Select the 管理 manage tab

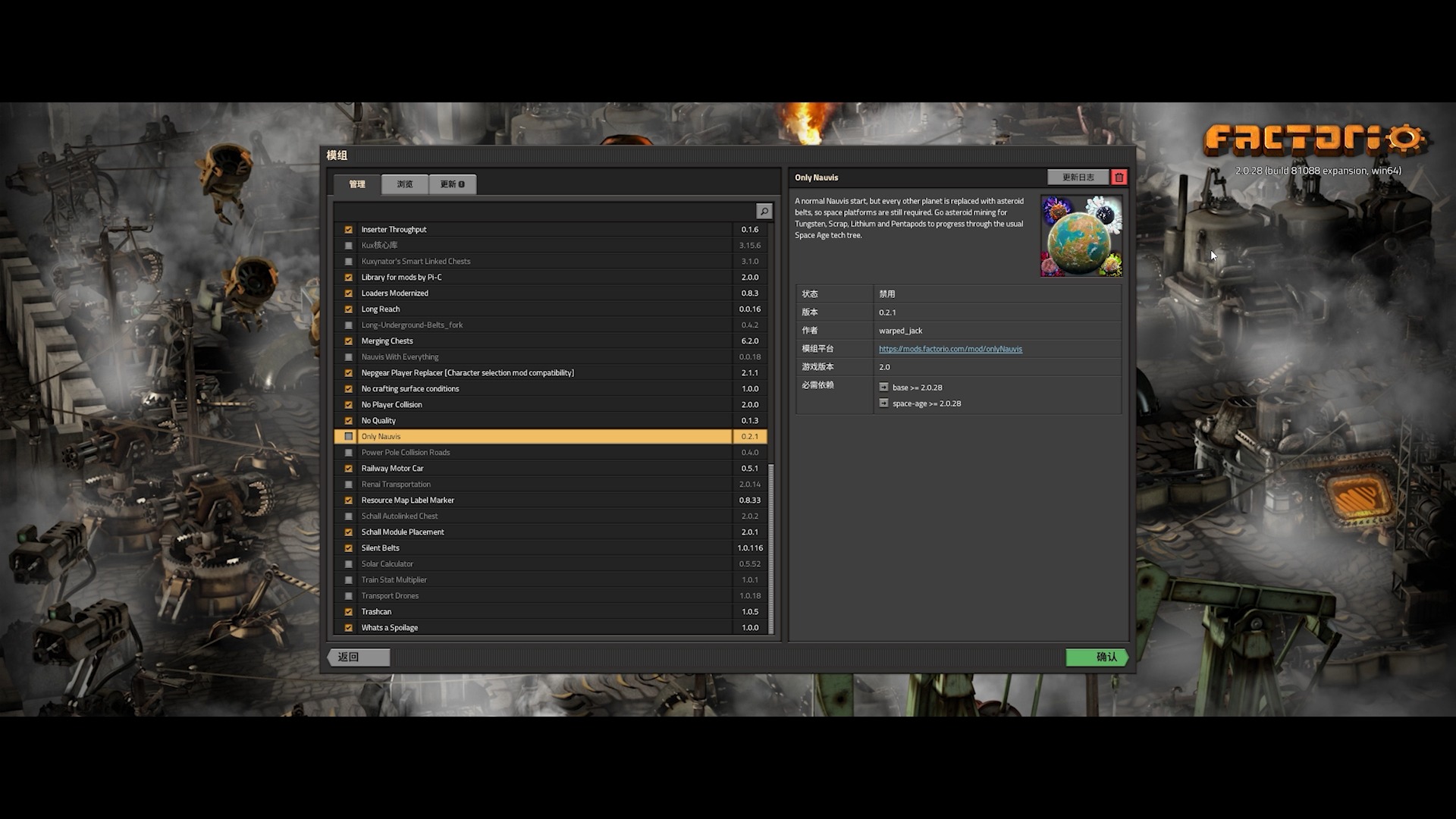pyautogui.click(x=357, y=184)
